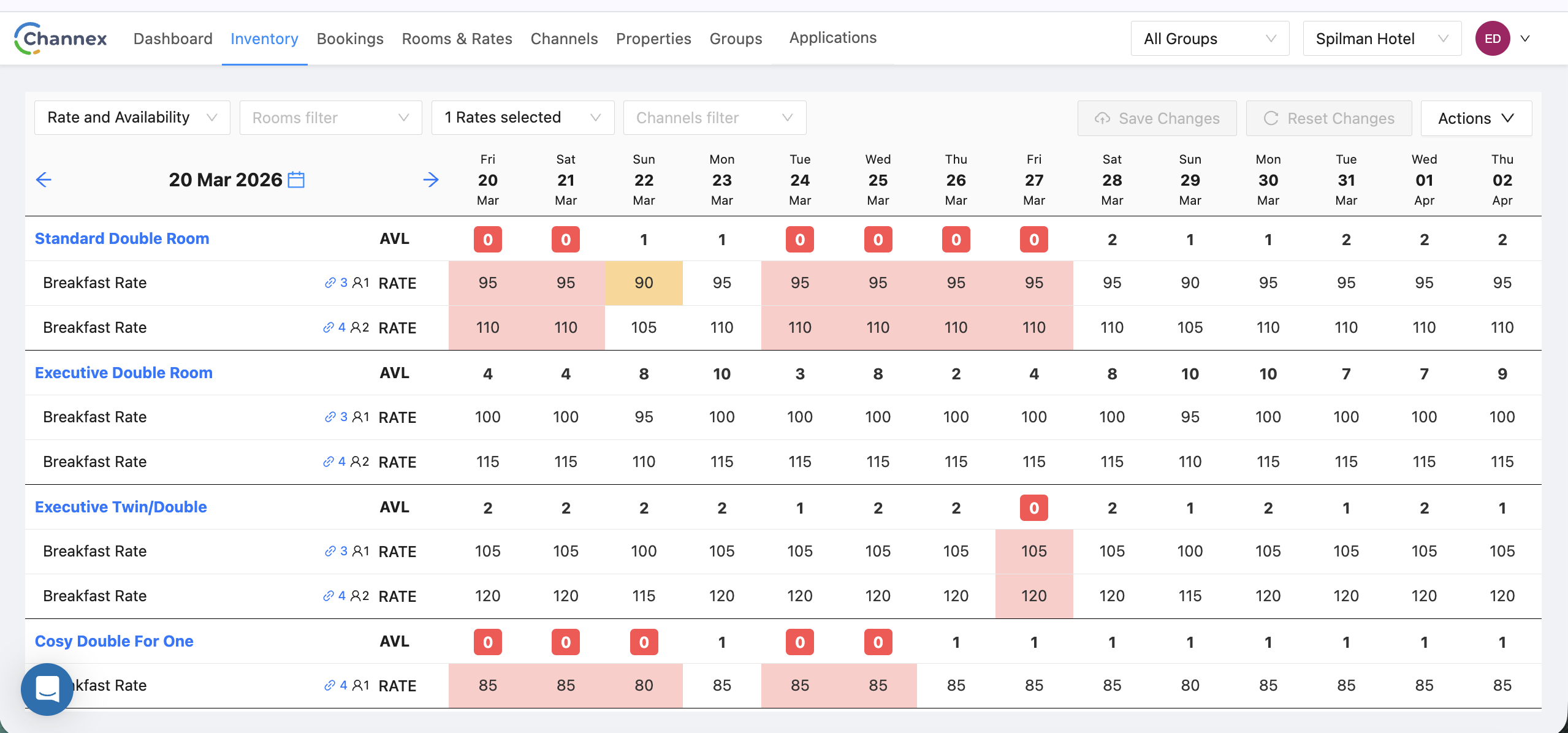Click occupancy icon on Executive Double two-guest rate
1568x733 pixels.
(356, 461)
